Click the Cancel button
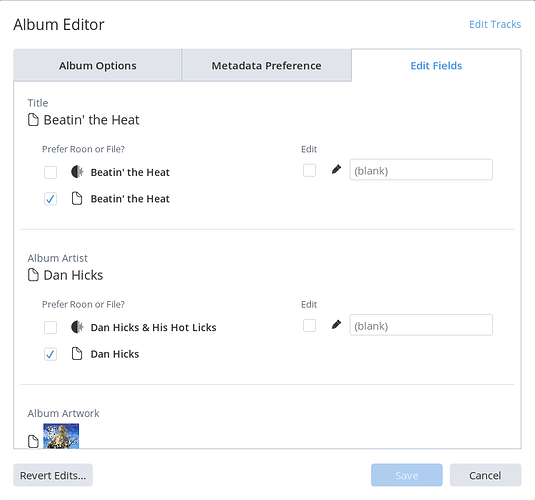Screen dimensions: 535x500 485,475
